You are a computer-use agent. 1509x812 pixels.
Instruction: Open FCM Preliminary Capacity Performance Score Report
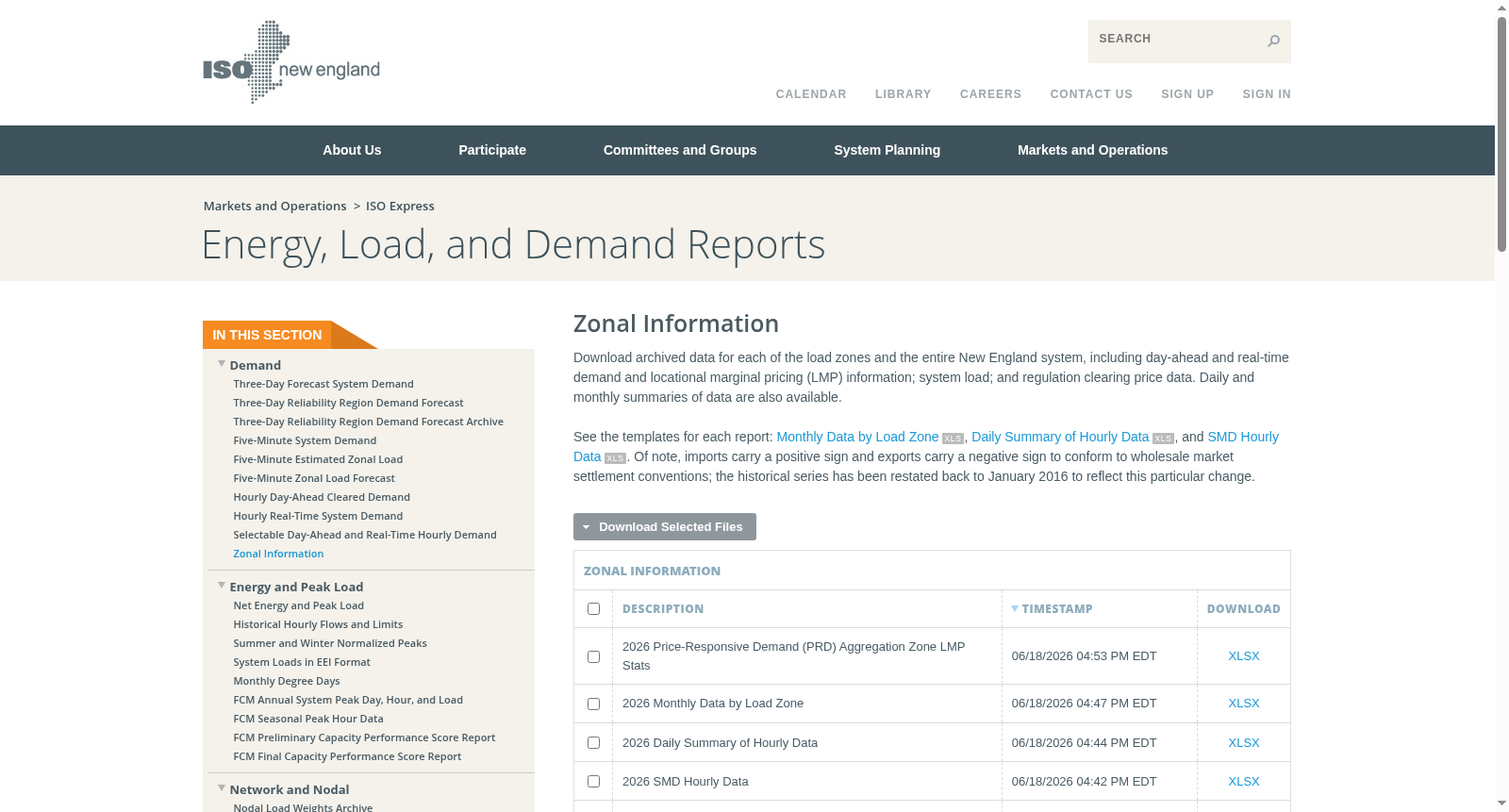(x=364, y=737)
